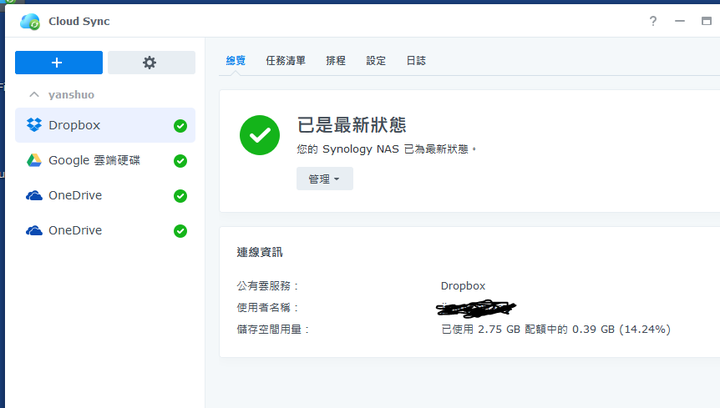Click the Dropbox logo icon

tap(34, 125)
